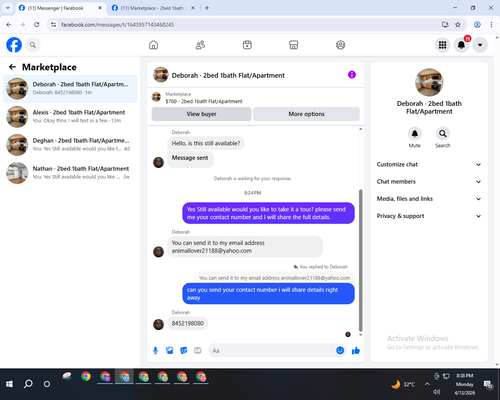The width and height of the screenshot is (500, 400).
Task: Attach a photo with the image icon
Action: point(170,350)
